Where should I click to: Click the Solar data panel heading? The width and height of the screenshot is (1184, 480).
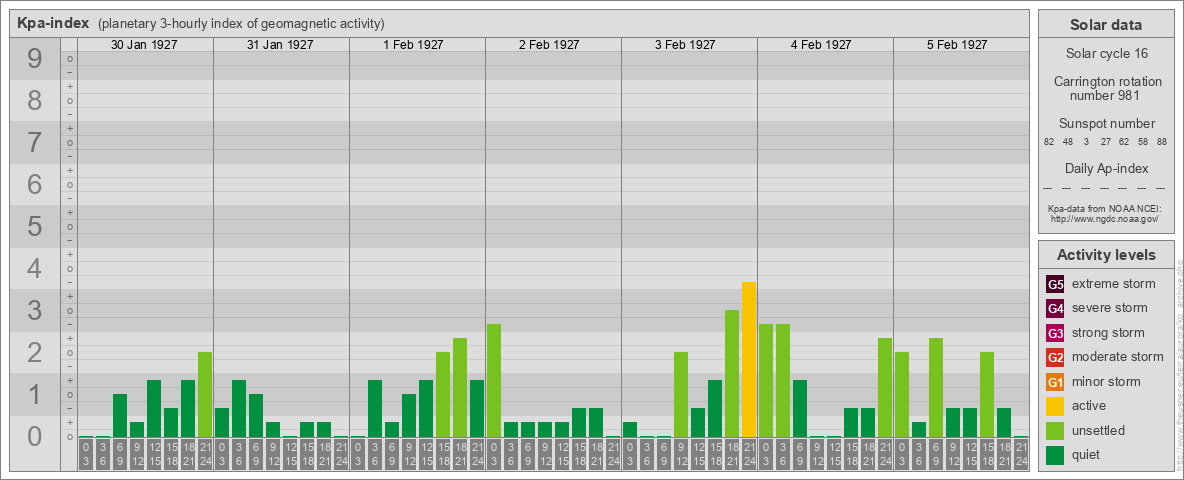point(1106,25)
